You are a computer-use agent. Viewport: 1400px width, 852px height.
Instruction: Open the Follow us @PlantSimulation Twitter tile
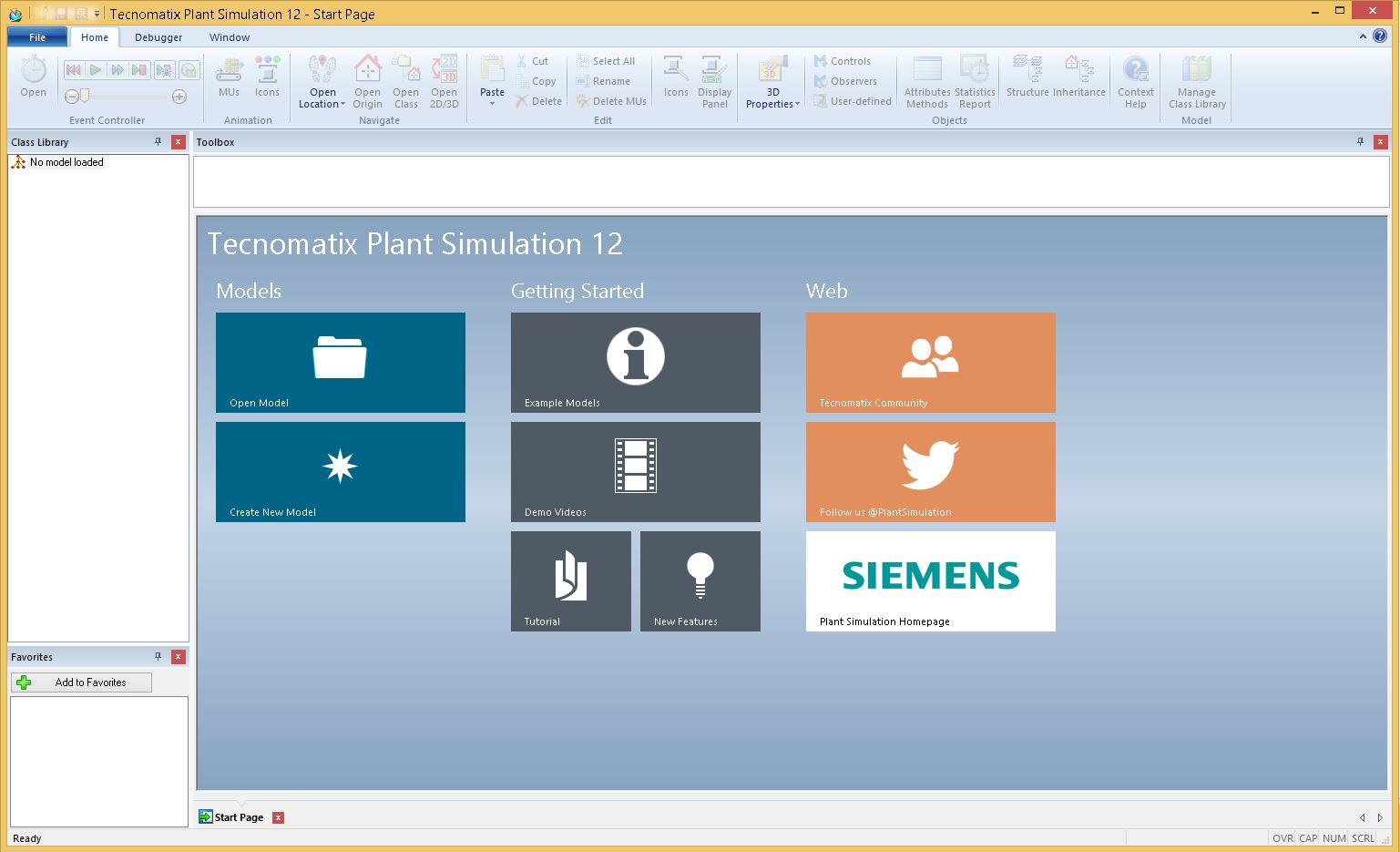931,472
